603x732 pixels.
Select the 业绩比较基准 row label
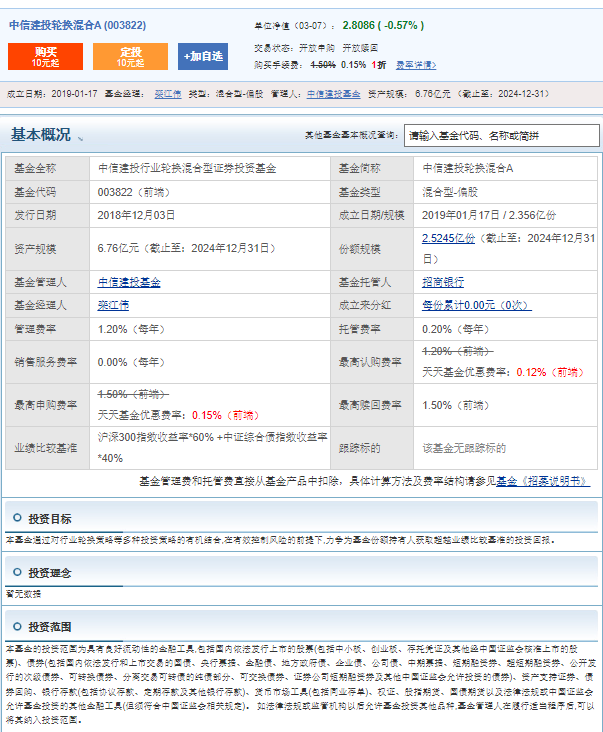45,448
